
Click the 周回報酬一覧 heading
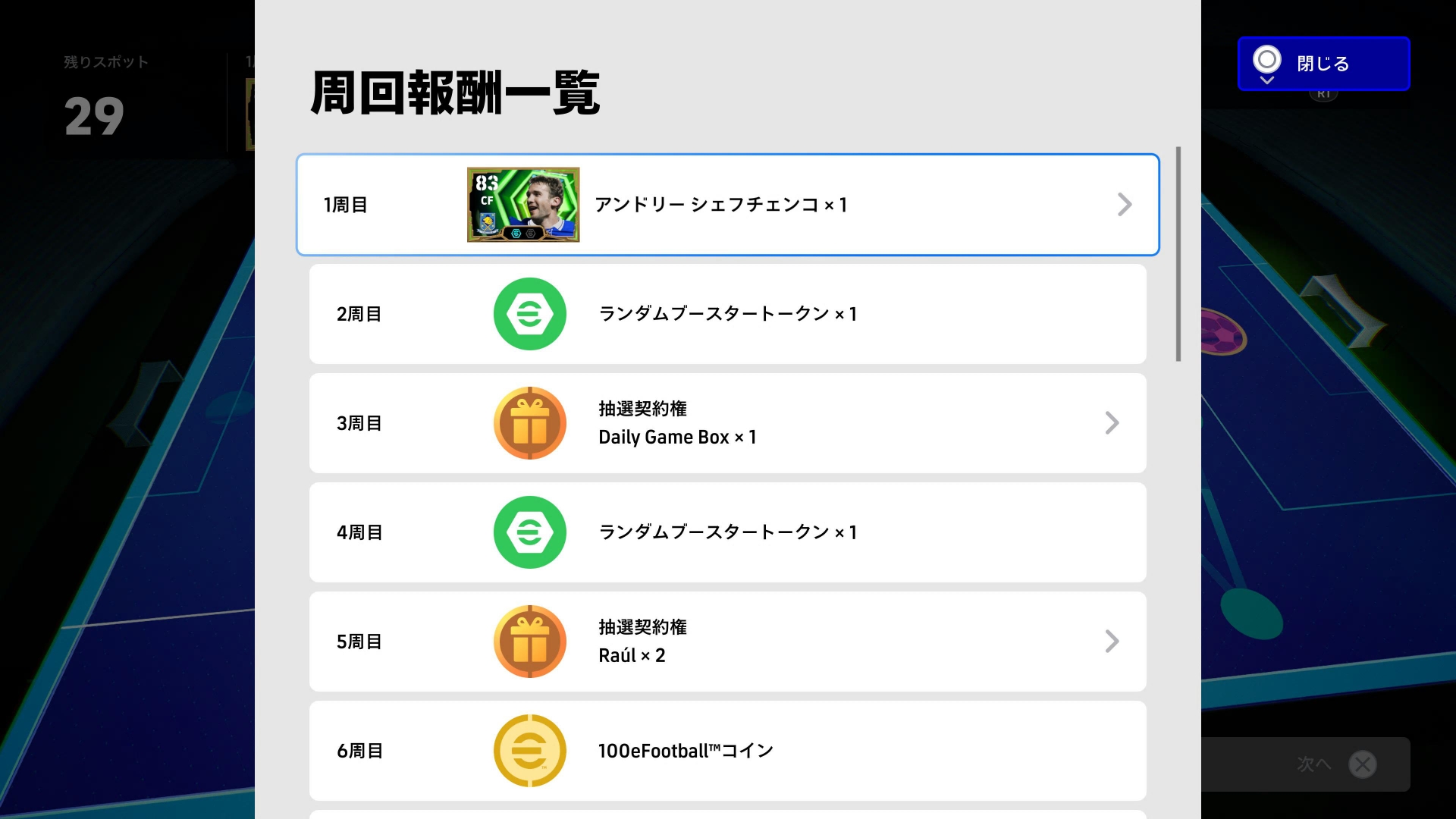455,93
